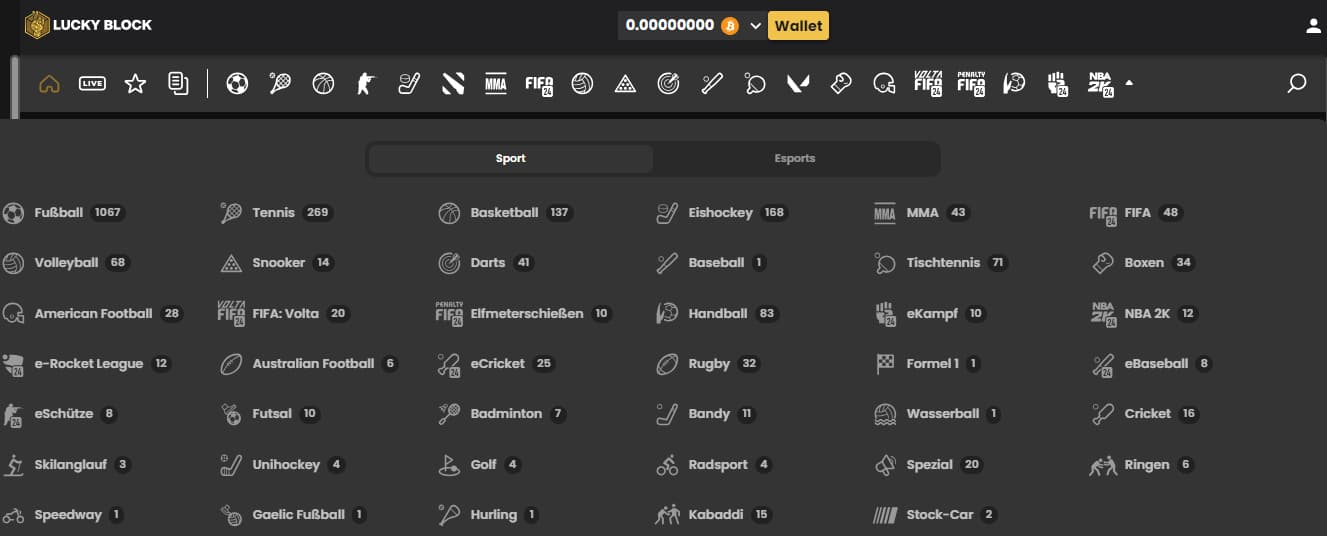Viewport: 1327px width, 536px height.
Task: Select the Sport tab
Action: coord(510,158)
